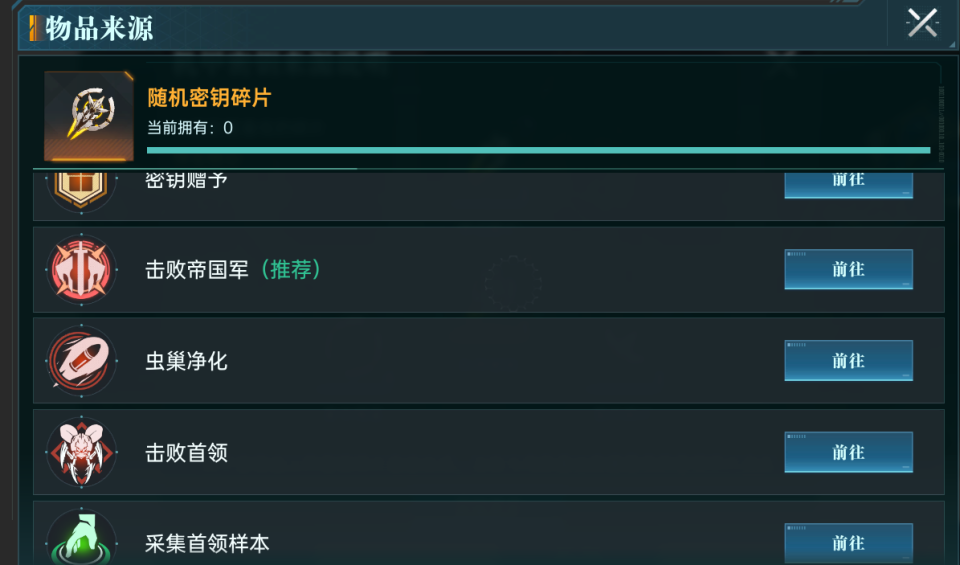
Task: Close the 物品来源 dialog
Action: pyautogui.click(x=921, y=23)
